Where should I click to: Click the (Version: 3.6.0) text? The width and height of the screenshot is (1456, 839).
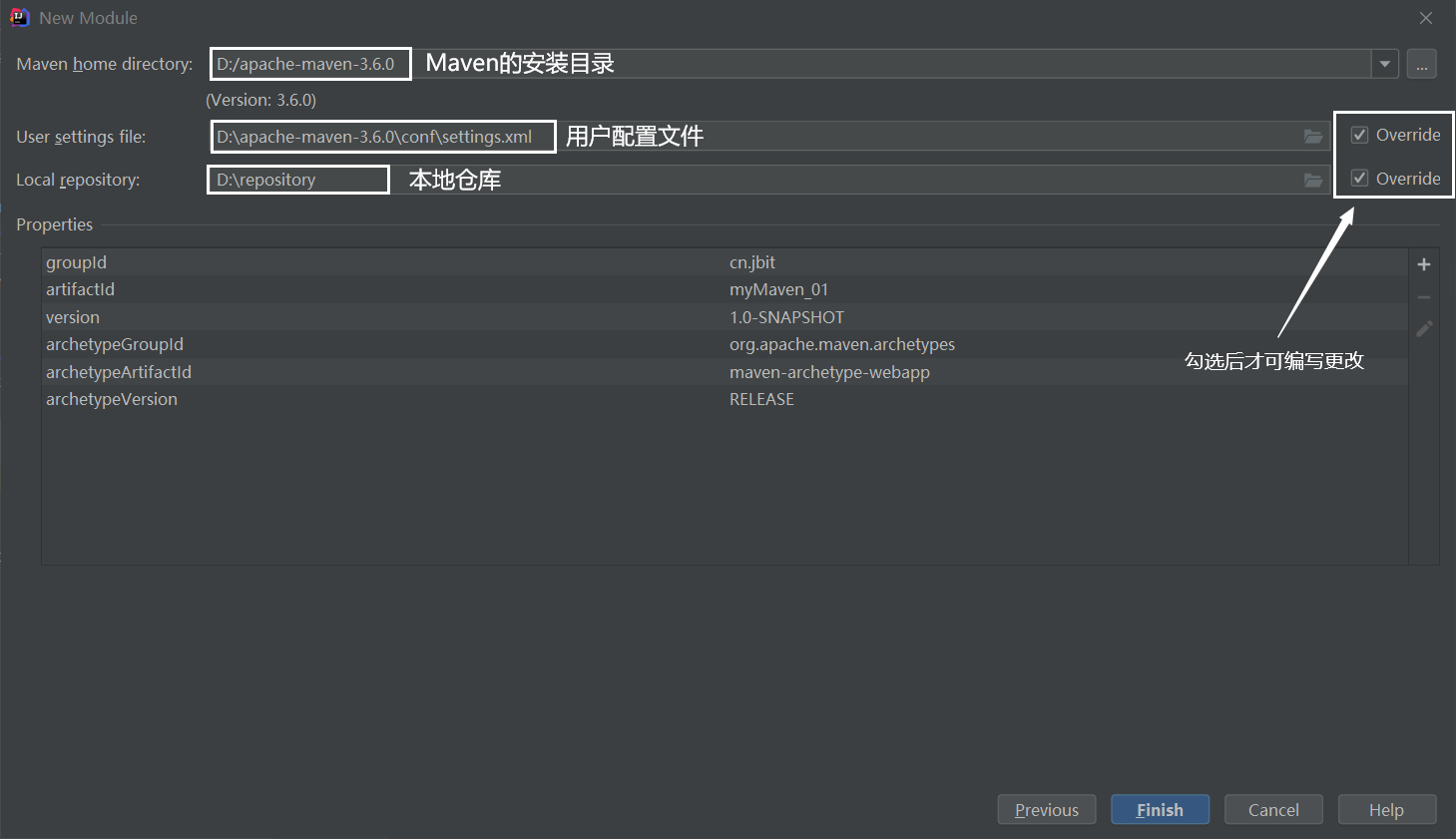pyautogui.click(x=261, y=100)
